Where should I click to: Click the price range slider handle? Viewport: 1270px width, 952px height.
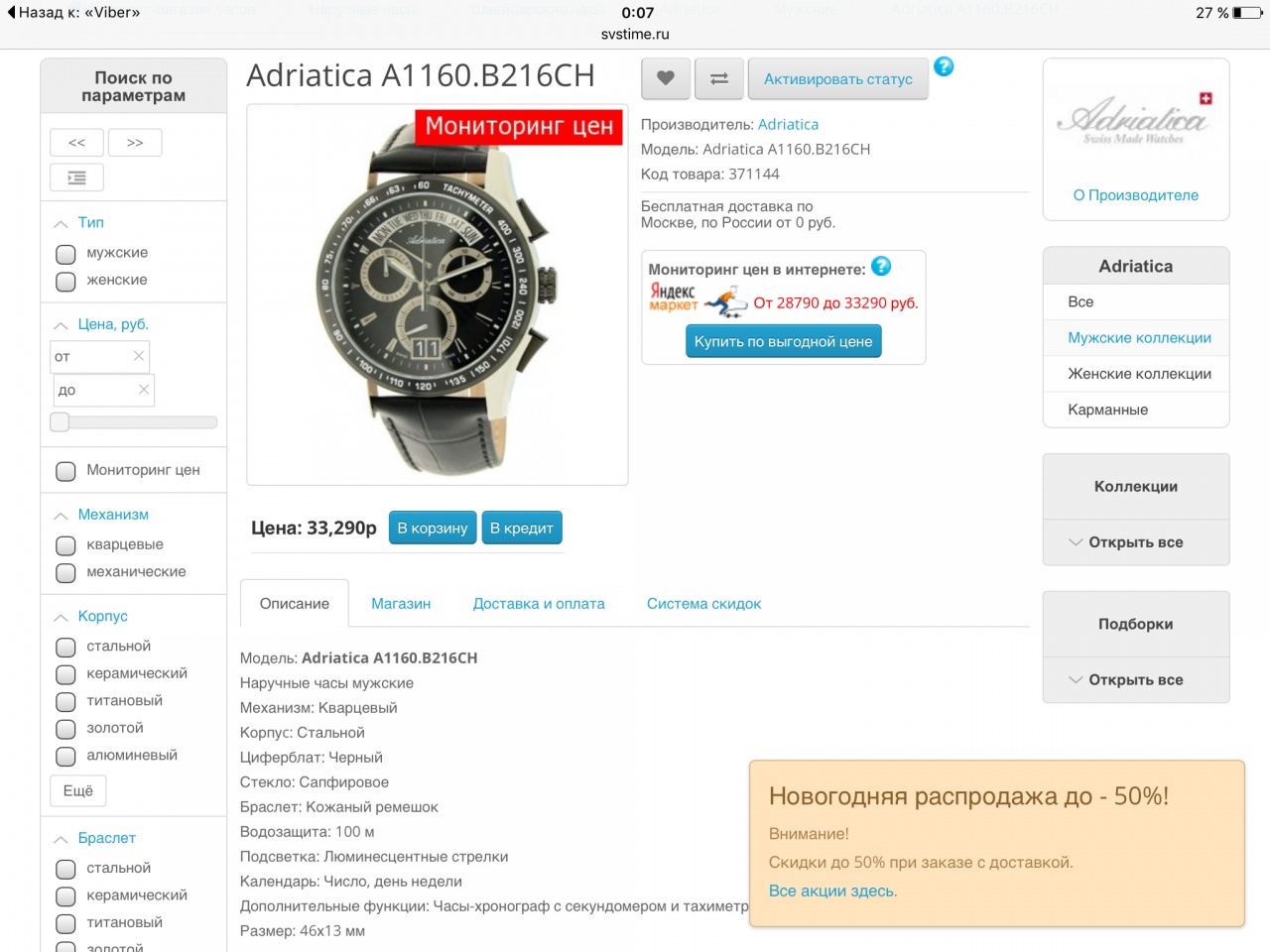pyautogui.click(x=61, y=422)
